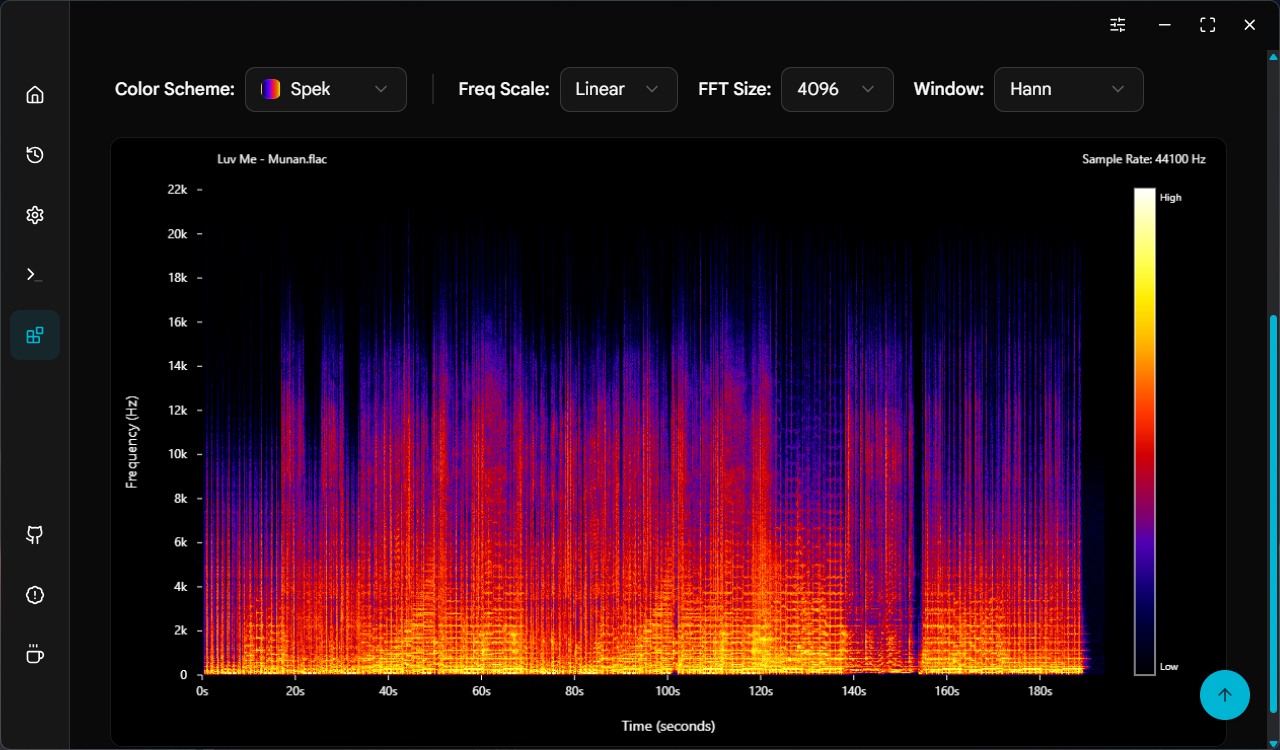Open the GitHub link icon
This screenshot has width=1280, height=750.
35,535
